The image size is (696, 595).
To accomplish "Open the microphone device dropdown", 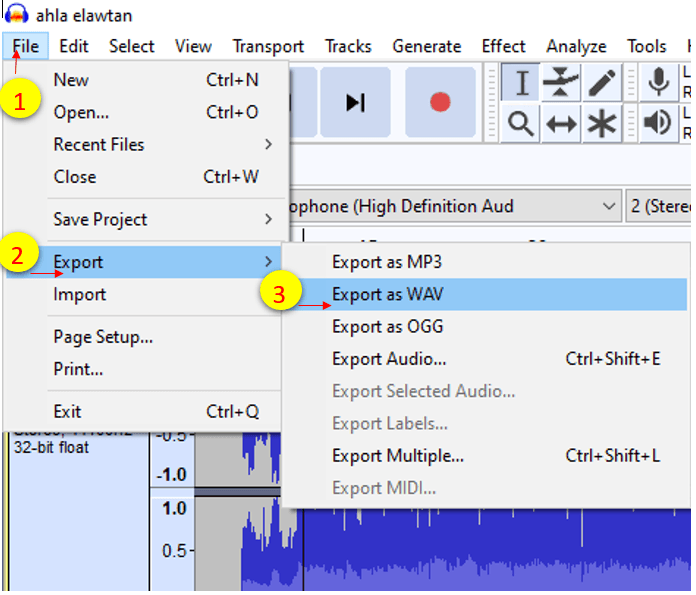I will click(x=454, y=206).
